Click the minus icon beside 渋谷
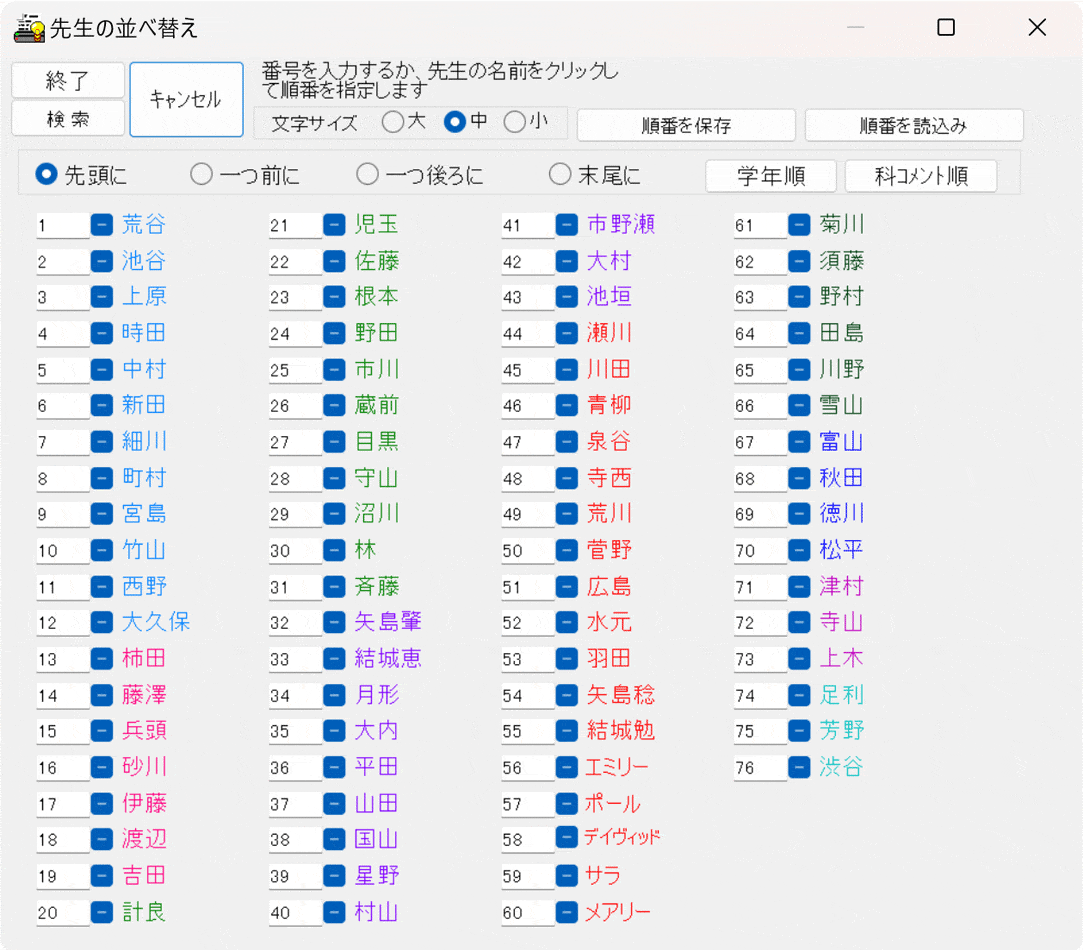The height and width of the screenshot is (950, 1083). pyautogui.click(x=797, y=767)
